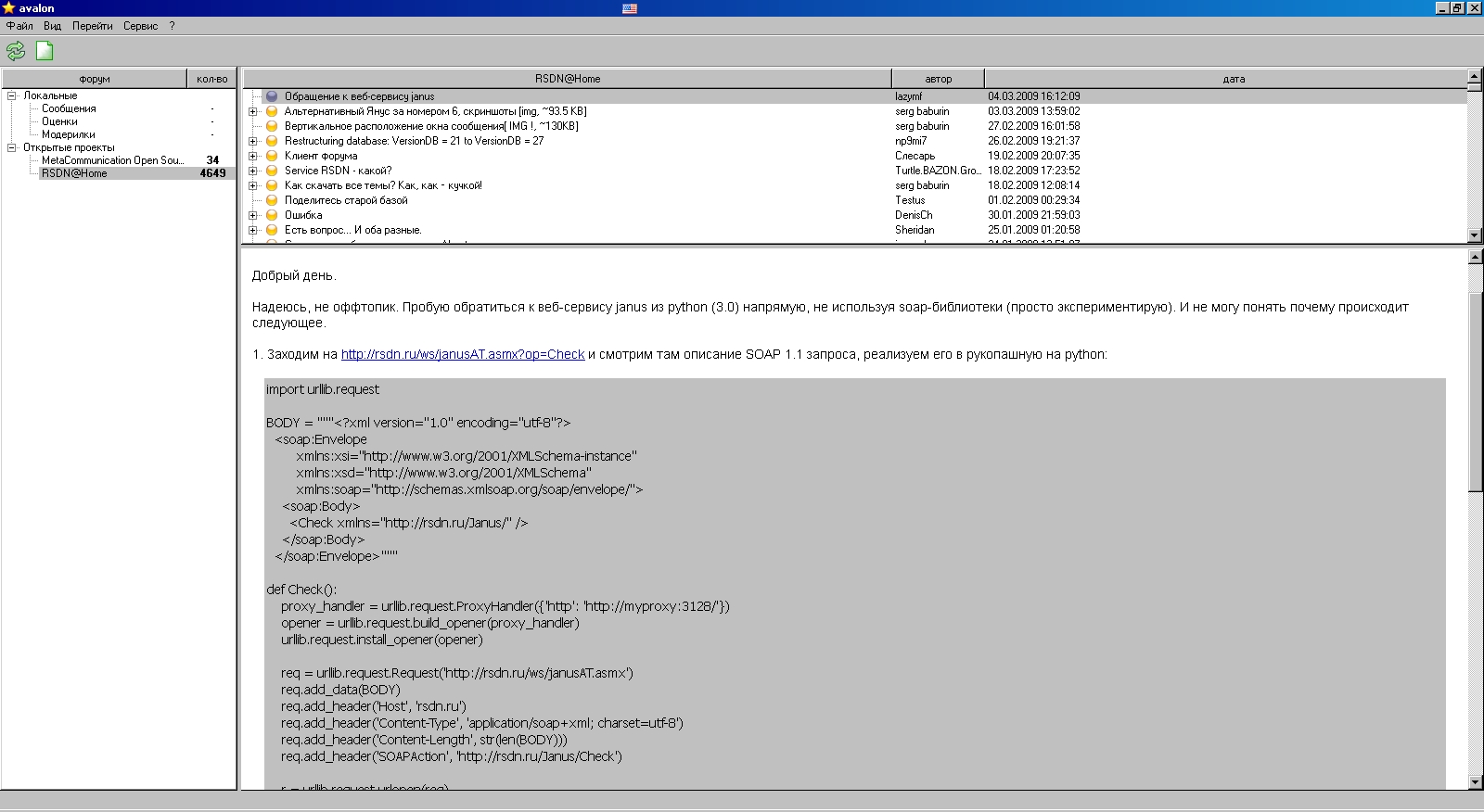Sort messages by 'дата' column header
Image resolution: width=1484 pixels, height=812 pixels.
(1233, 79)
